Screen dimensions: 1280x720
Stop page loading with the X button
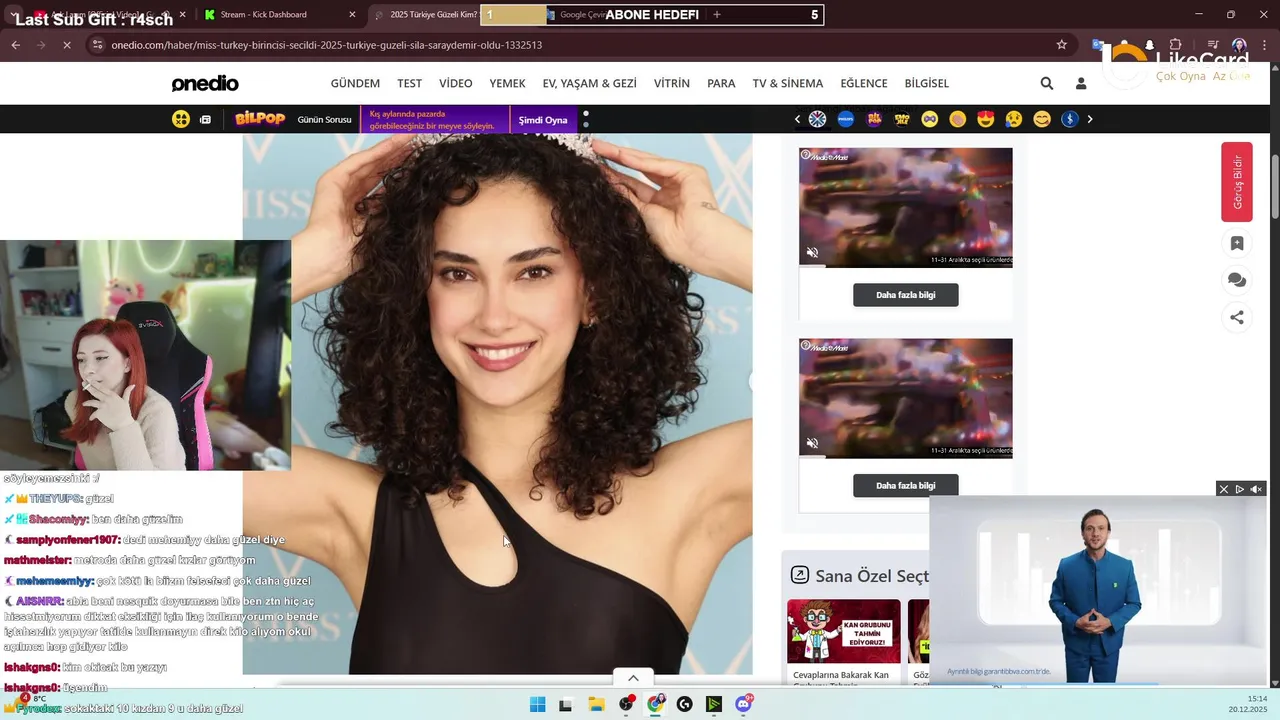66,45
